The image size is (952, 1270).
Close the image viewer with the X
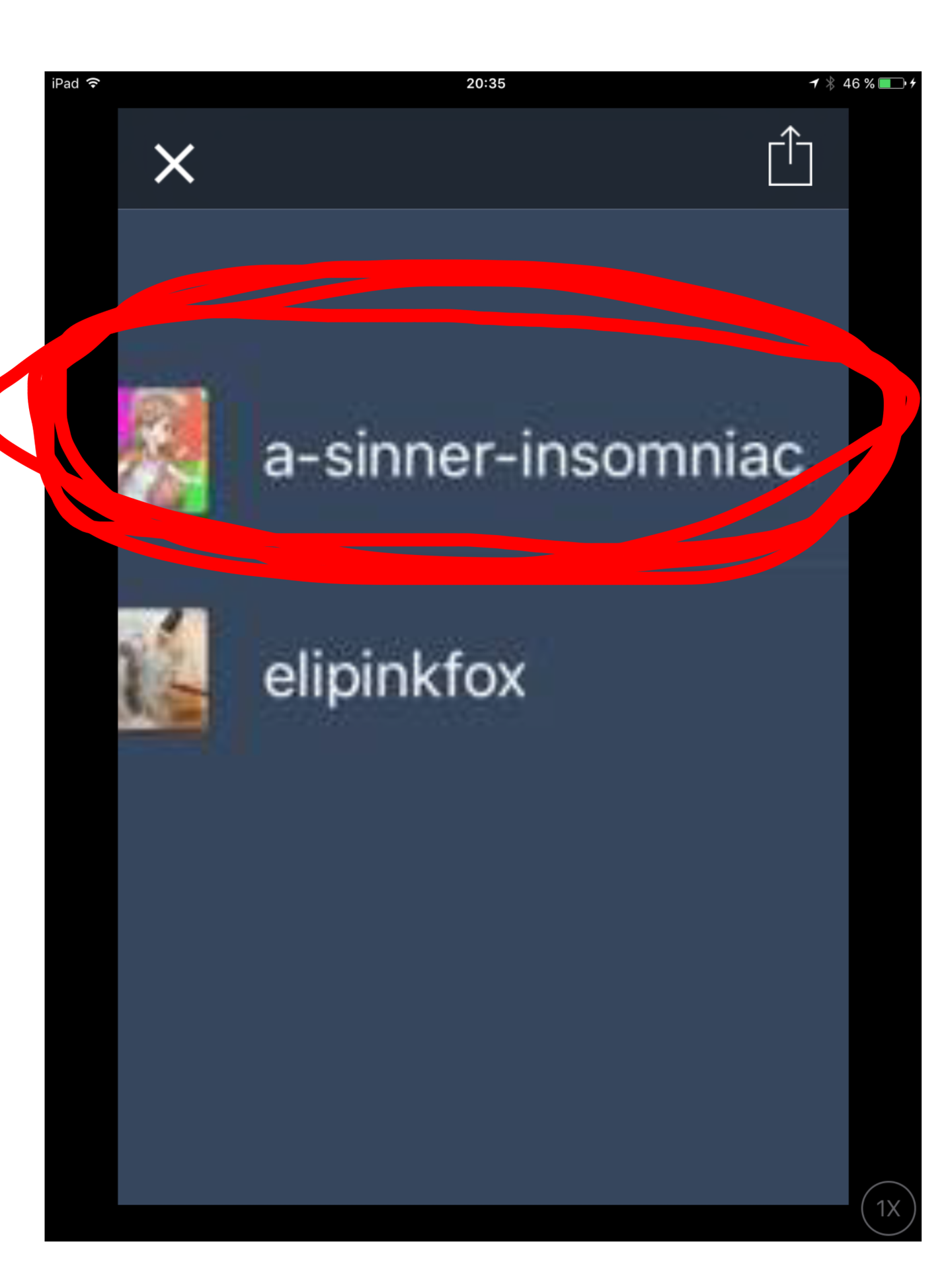point(174,163)
